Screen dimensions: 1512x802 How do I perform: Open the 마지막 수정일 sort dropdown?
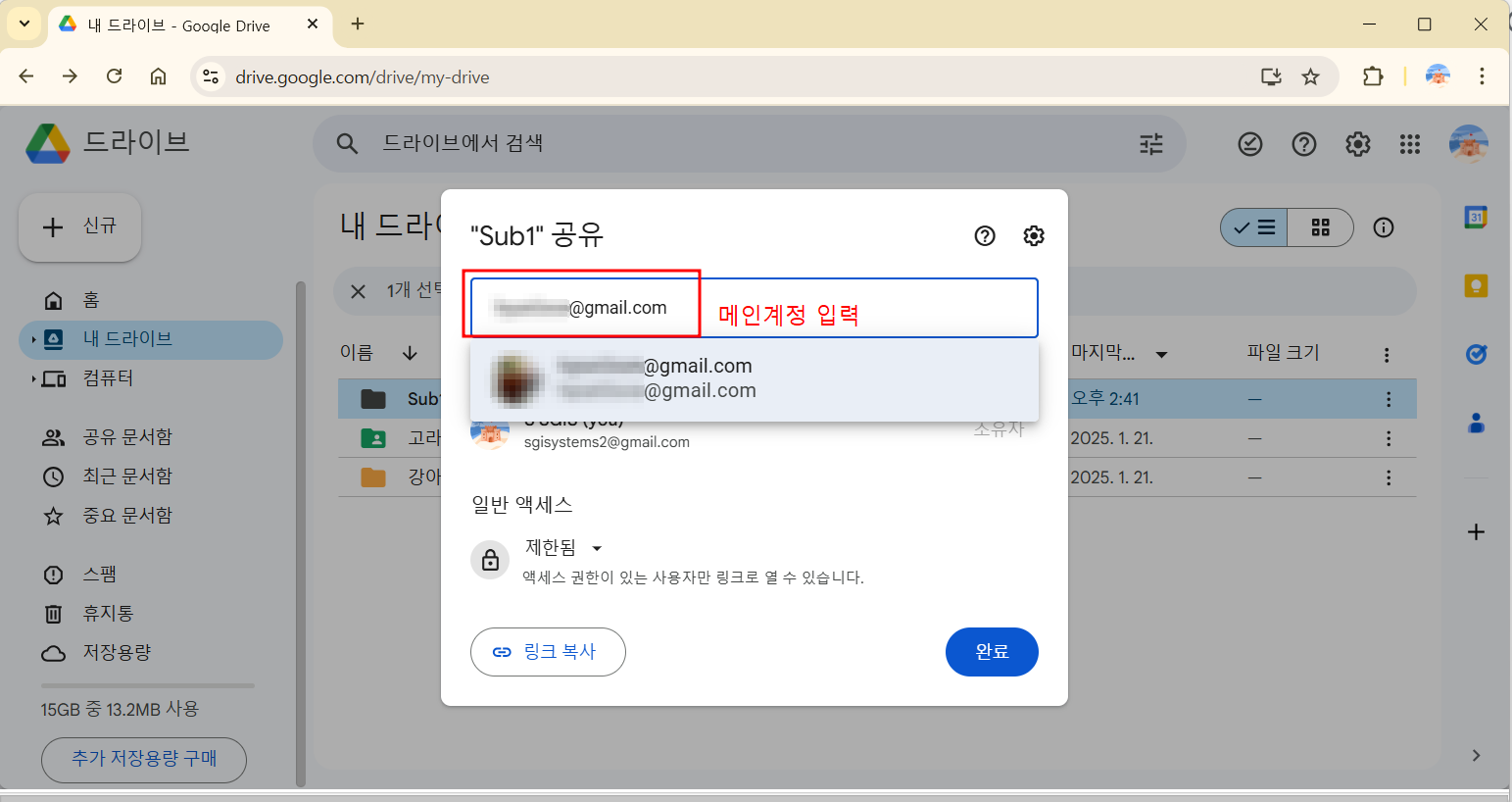(x=1160, y=352)
